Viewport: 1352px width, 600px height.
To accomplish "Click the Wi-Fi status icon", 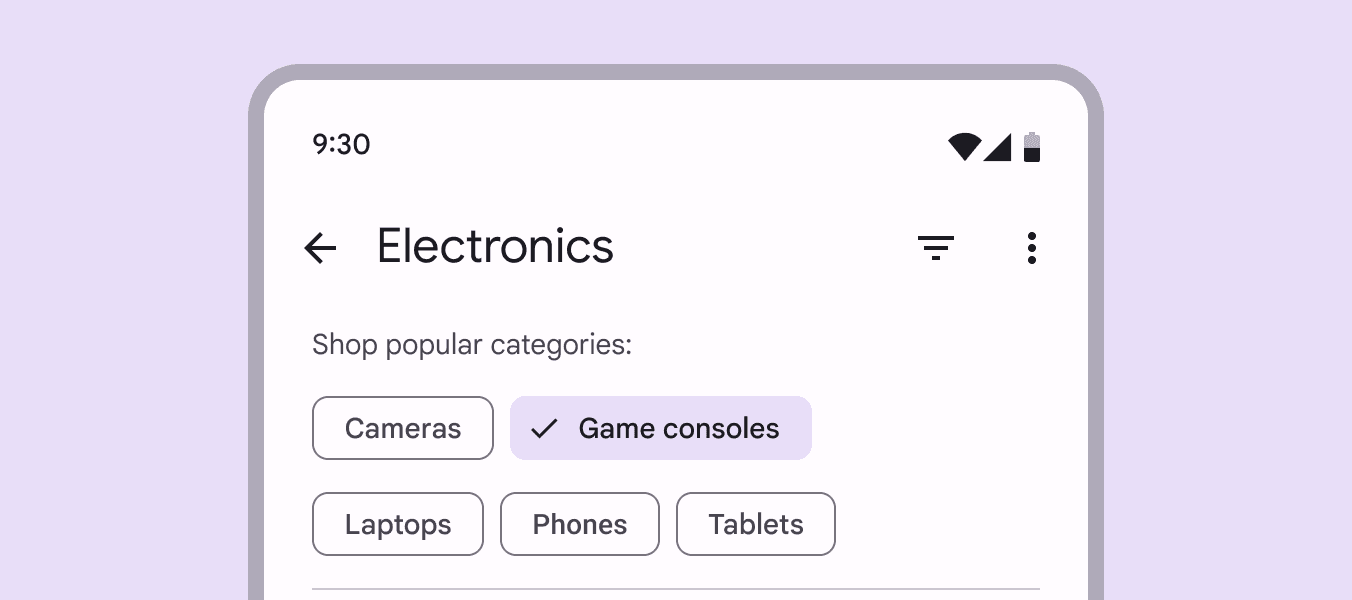I will (963, 146).
